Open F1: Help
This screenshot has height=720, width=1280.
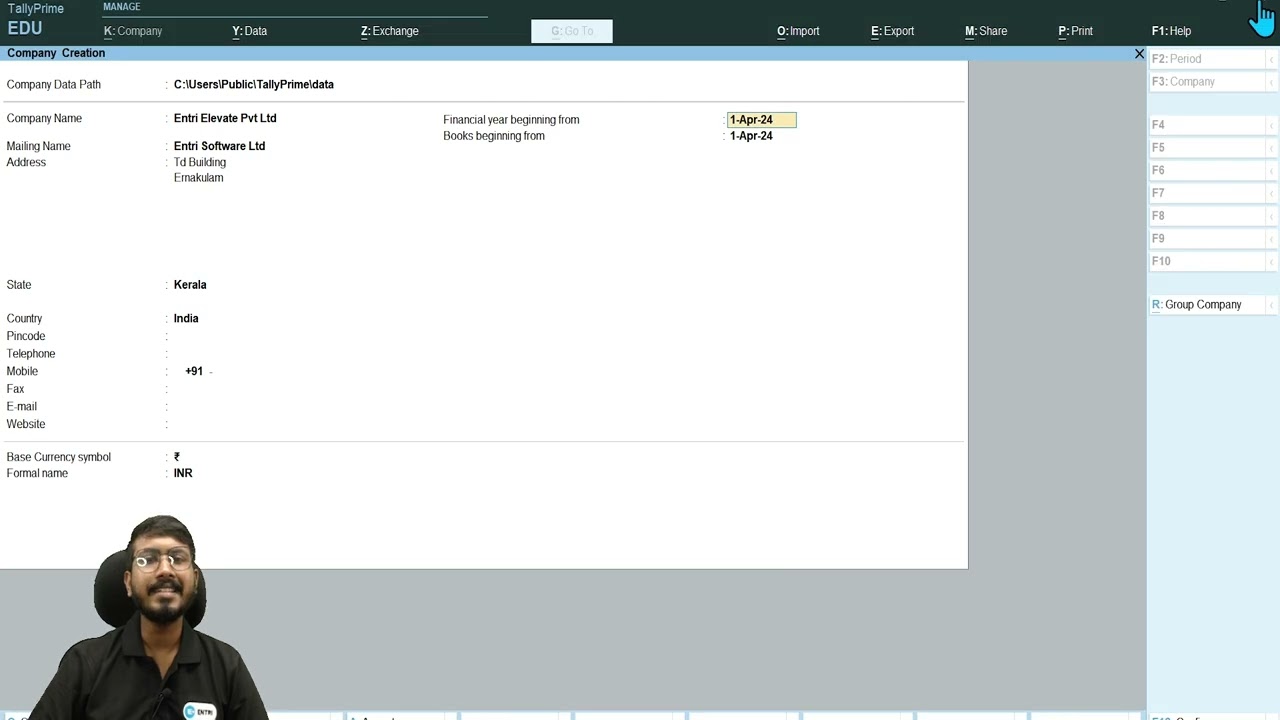point(1172,31)
